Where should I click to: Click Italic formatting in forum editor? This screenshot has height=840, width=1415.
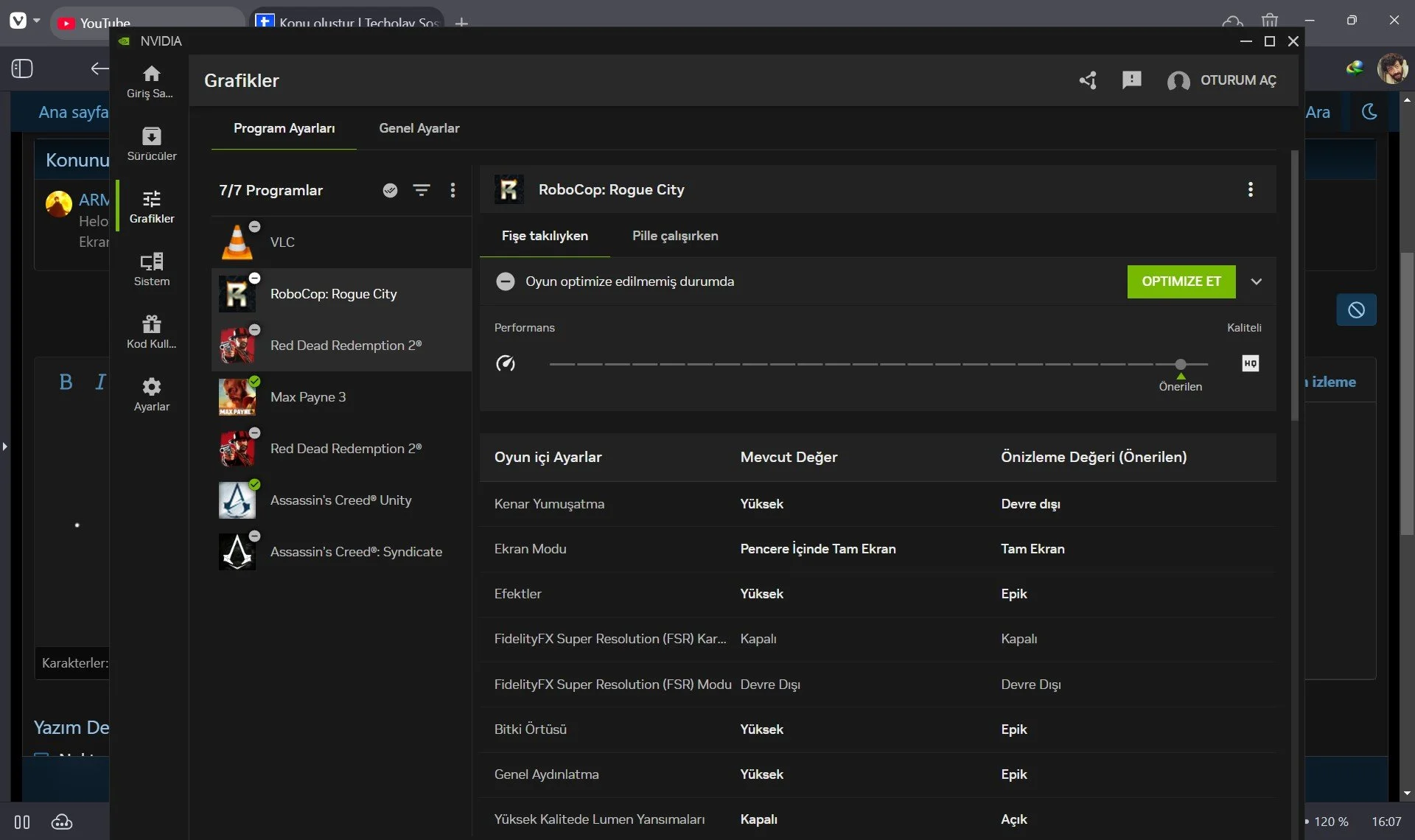pyautogui.click(x=101, y=382)
